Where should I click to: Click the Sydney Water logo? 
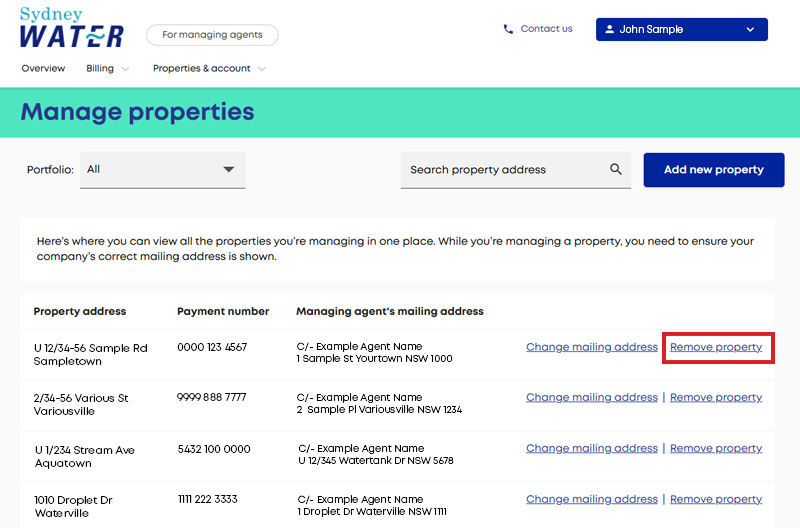point(71,28)
